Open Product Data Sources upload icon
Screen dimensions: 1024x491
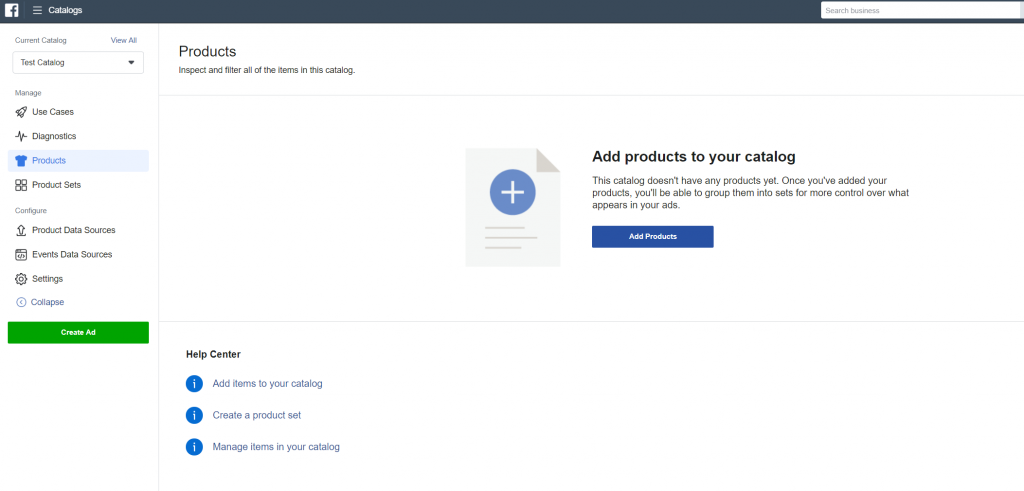tap(21, 230)
